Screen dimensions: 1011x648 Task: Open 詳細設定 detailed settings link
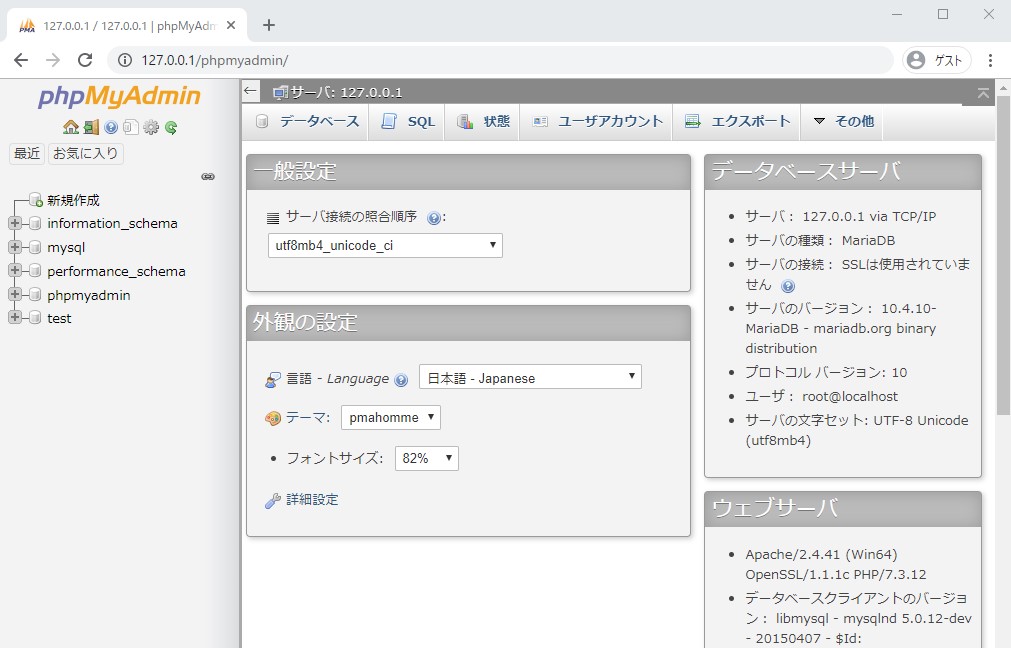312,500
